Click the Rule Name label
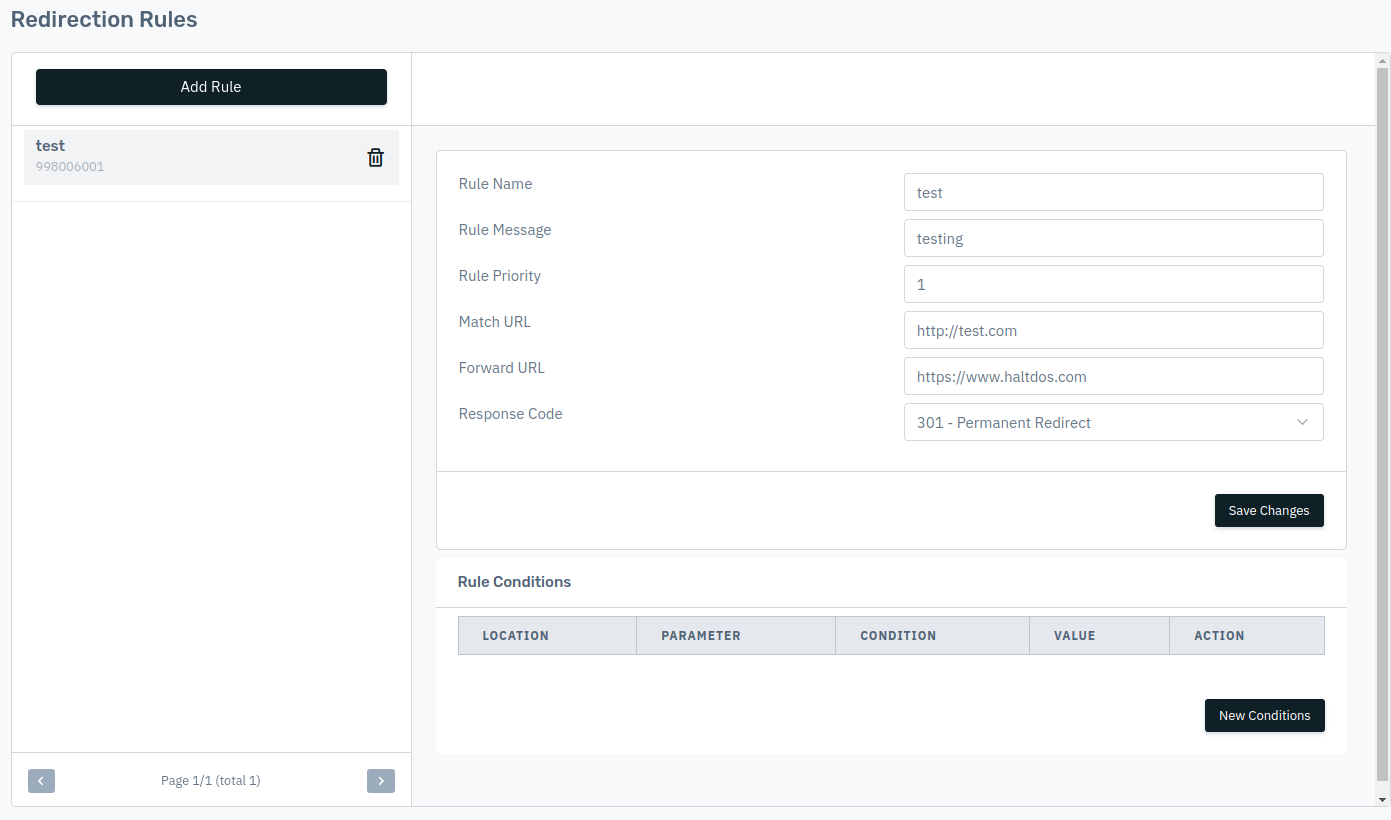 pyautogui.click(x=496, y=184)
